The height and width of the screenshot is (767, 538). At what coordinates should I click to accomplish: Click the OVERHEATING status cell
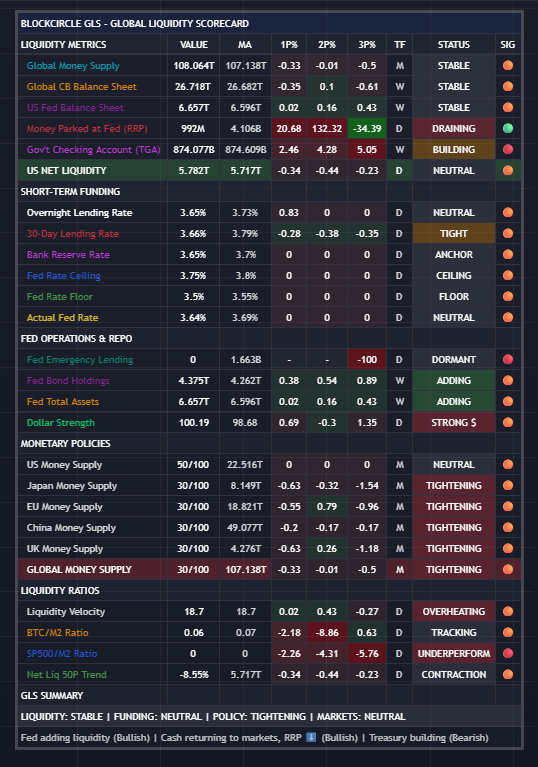tap(453, 611)
